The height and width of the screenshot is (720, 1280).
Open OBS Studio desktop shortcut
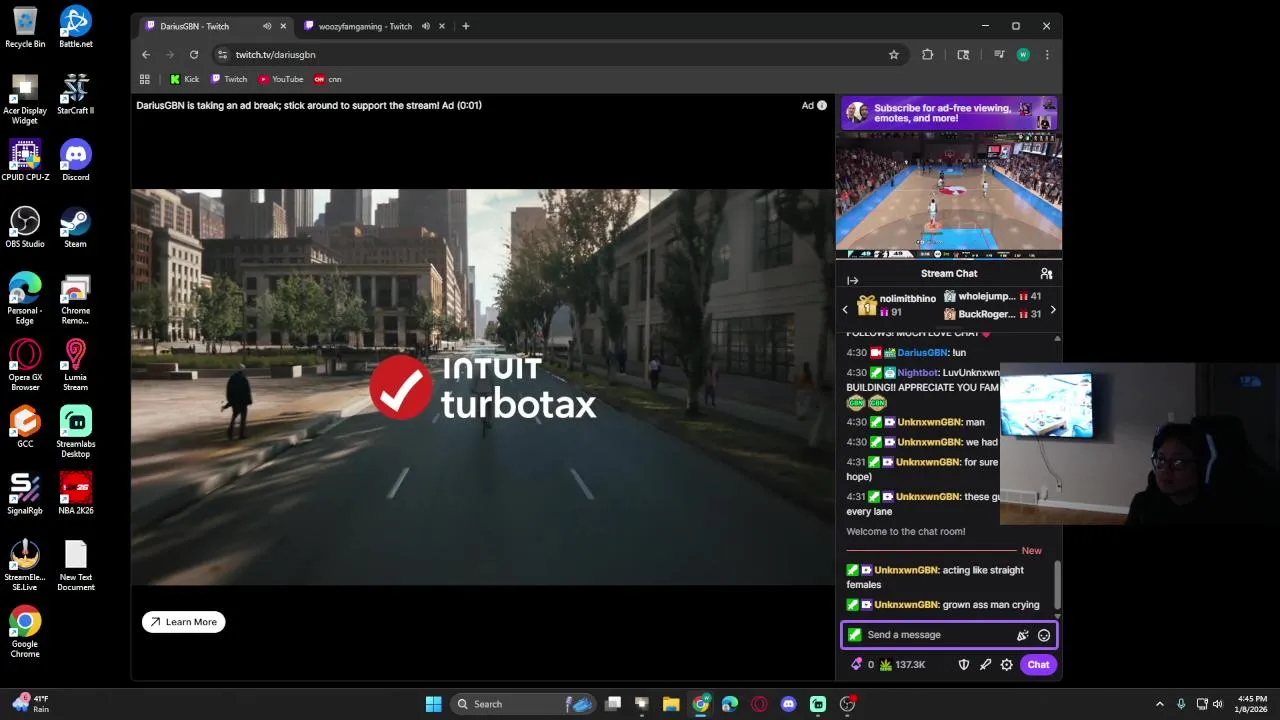tap(25, 227)
